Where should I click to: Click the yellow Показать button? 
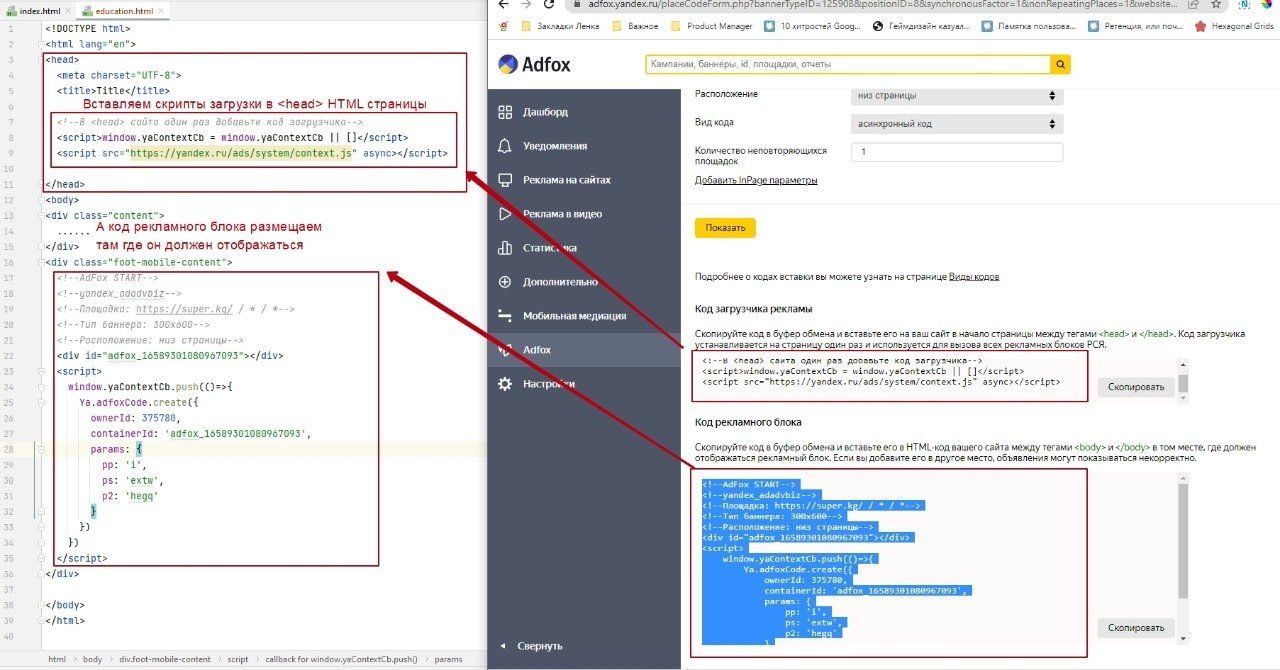(x=725, y=228)
